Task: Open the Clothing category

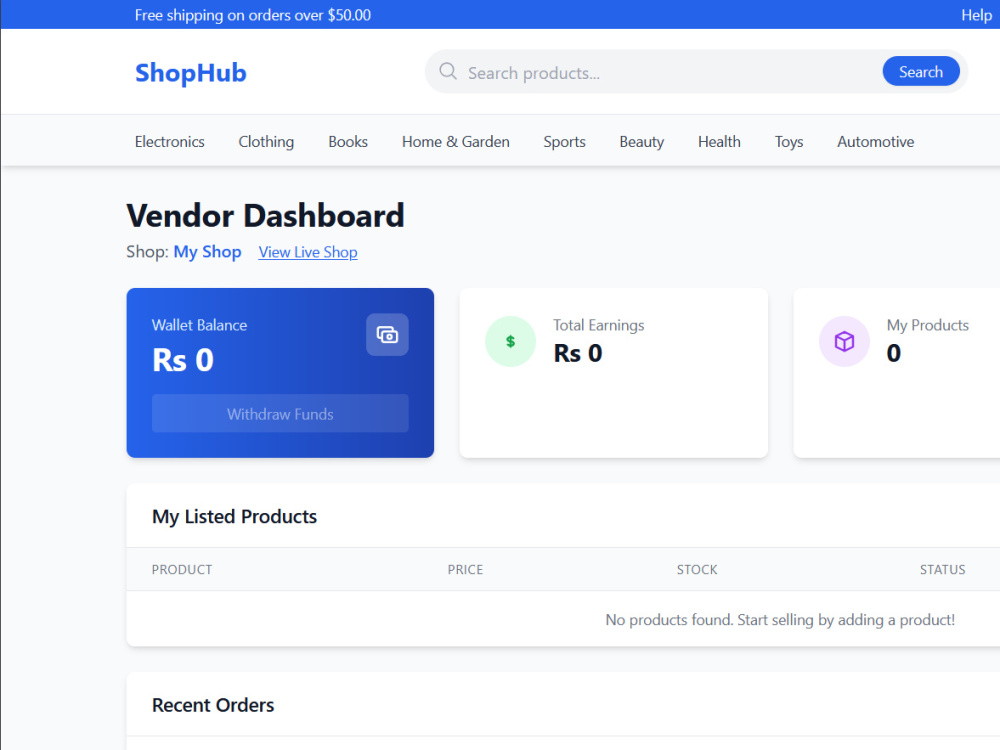Action: point(266,142)
